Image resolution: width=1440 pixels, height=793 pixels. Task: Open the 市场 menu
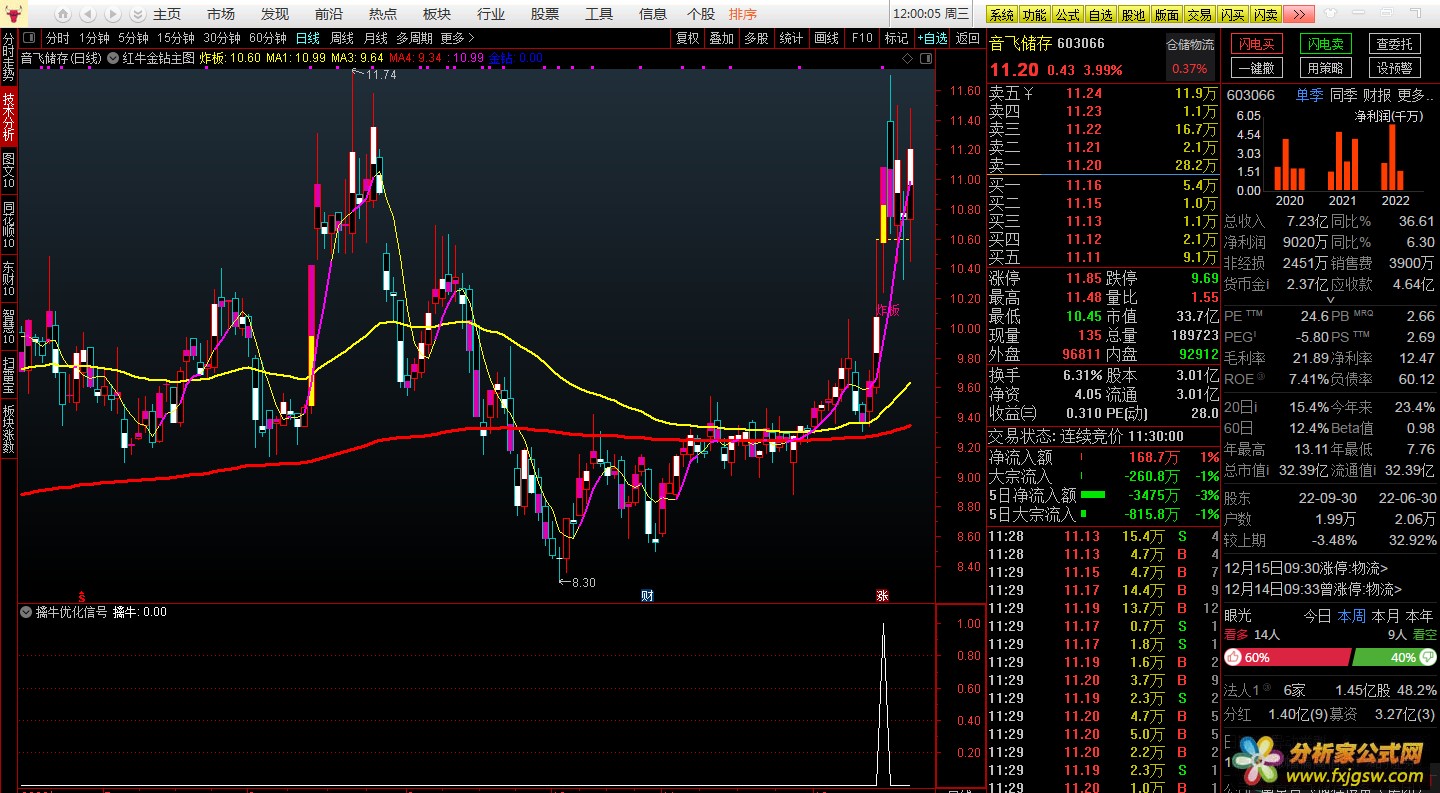tap(221, 14)
